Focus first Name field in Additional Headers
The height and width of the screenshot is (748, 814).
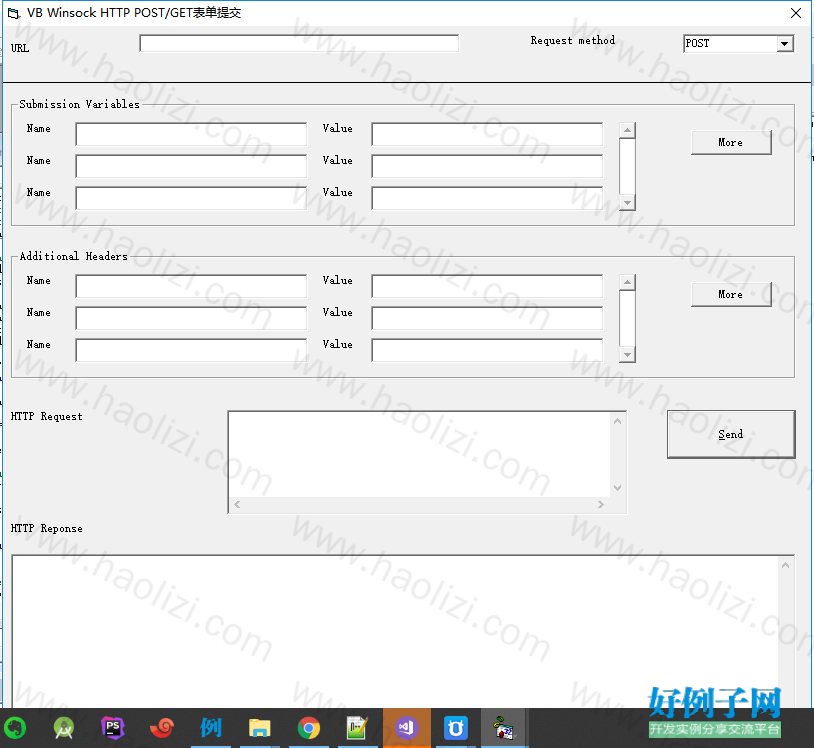click(191, 287)
